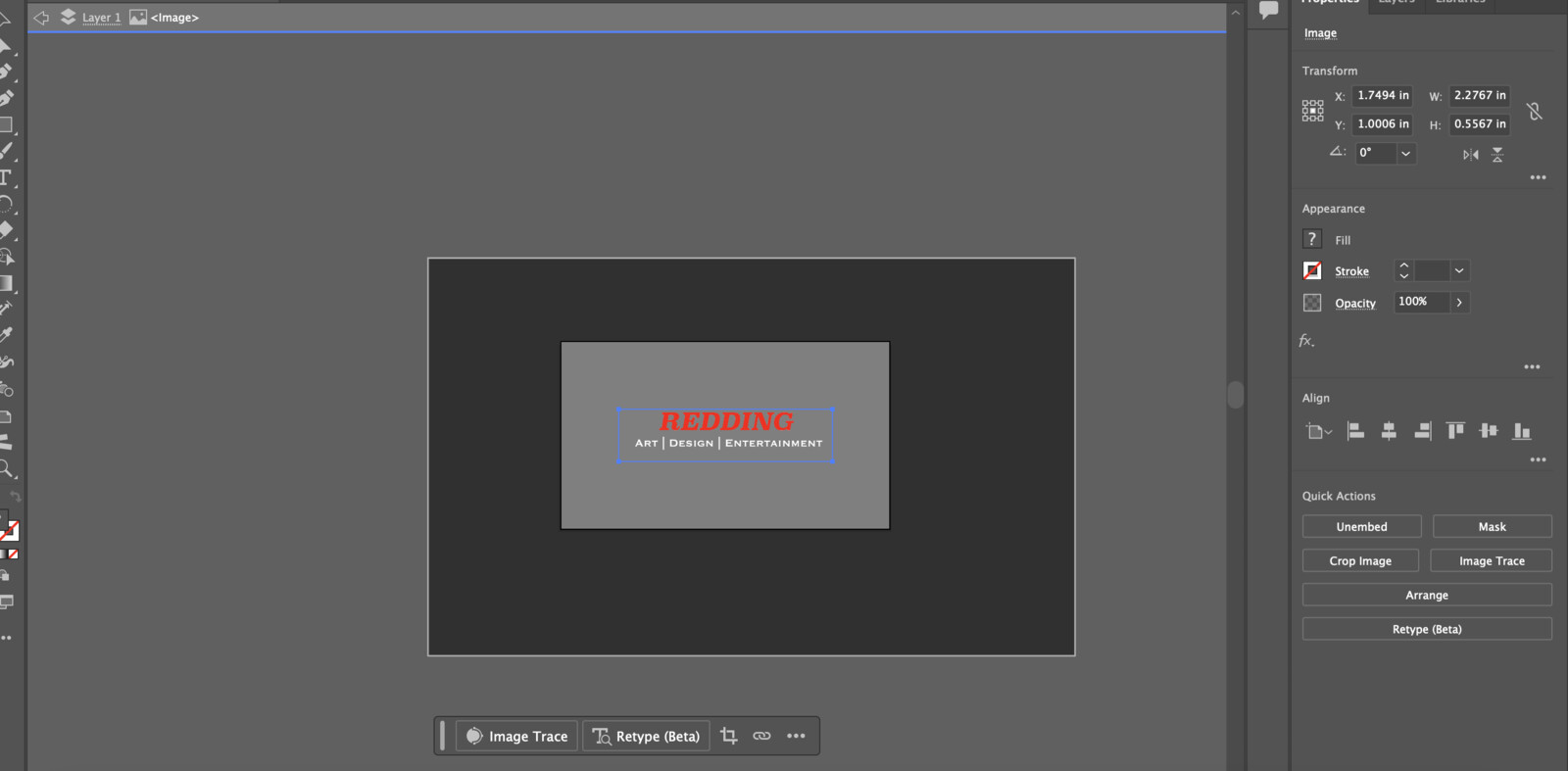Flip the image vertically

click(x=1497, y=154)
